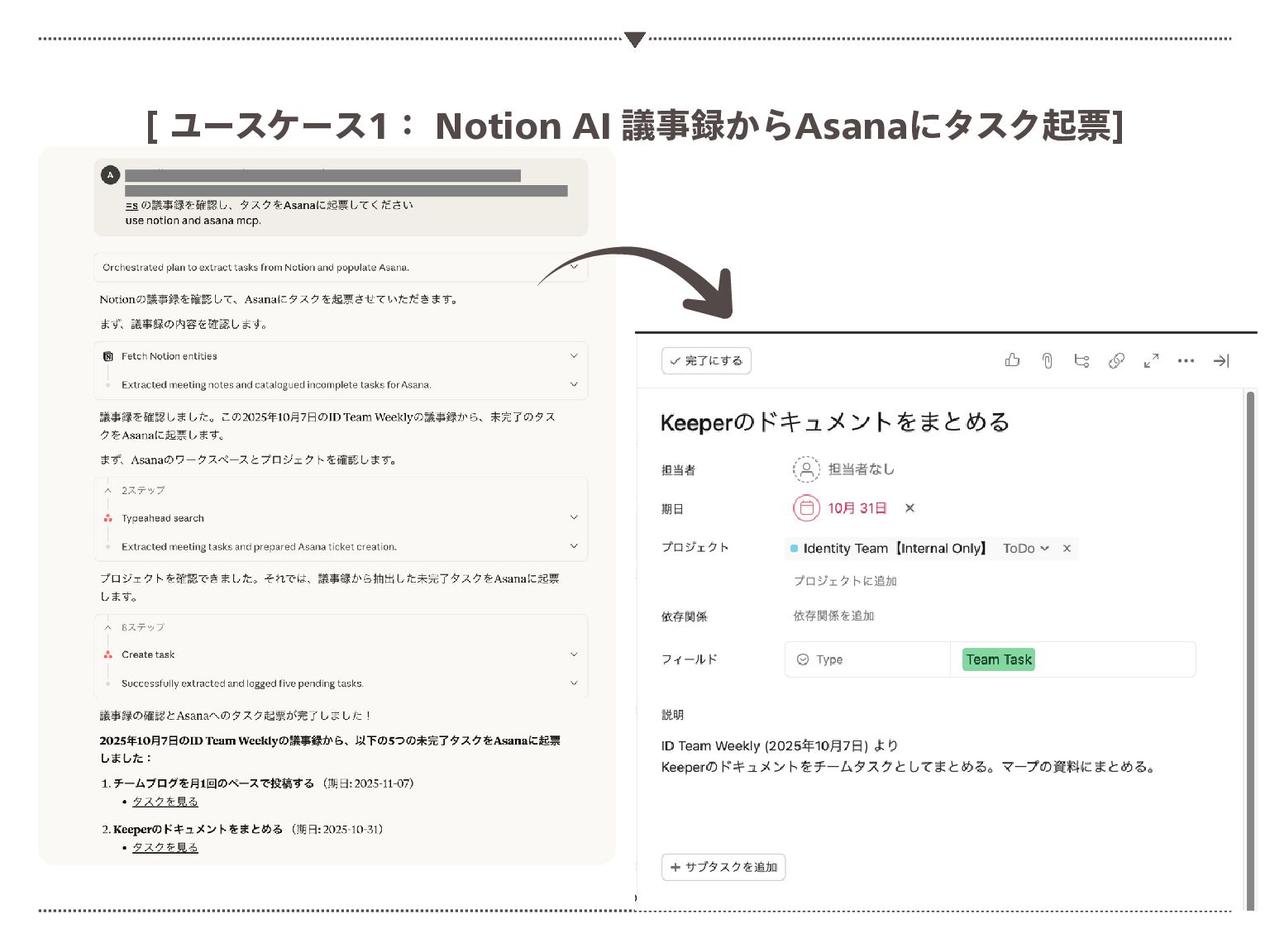The height and width of the screenshot is (952, 1270).
Task: Collapse the 2ステップ group
Action: pos(107,490)
